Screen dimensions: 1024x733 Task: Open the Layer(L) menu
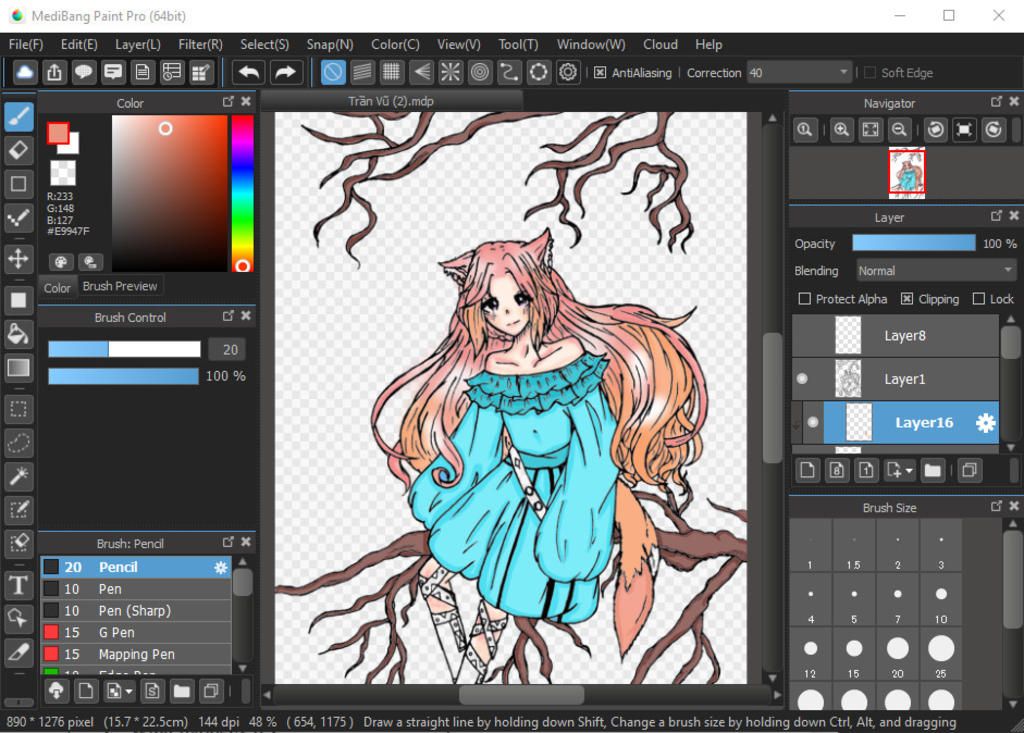pos(138,44)
